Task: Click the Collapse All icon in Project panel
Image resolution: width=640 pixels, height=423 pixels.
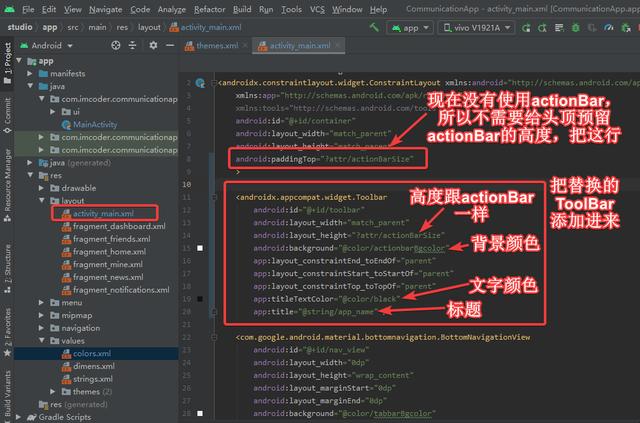Action: [x=132, y=45]
